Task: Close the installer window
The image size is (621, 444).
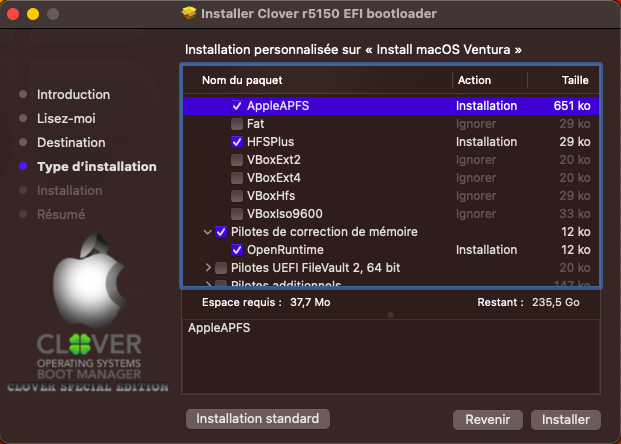Action: click(13, 14)
